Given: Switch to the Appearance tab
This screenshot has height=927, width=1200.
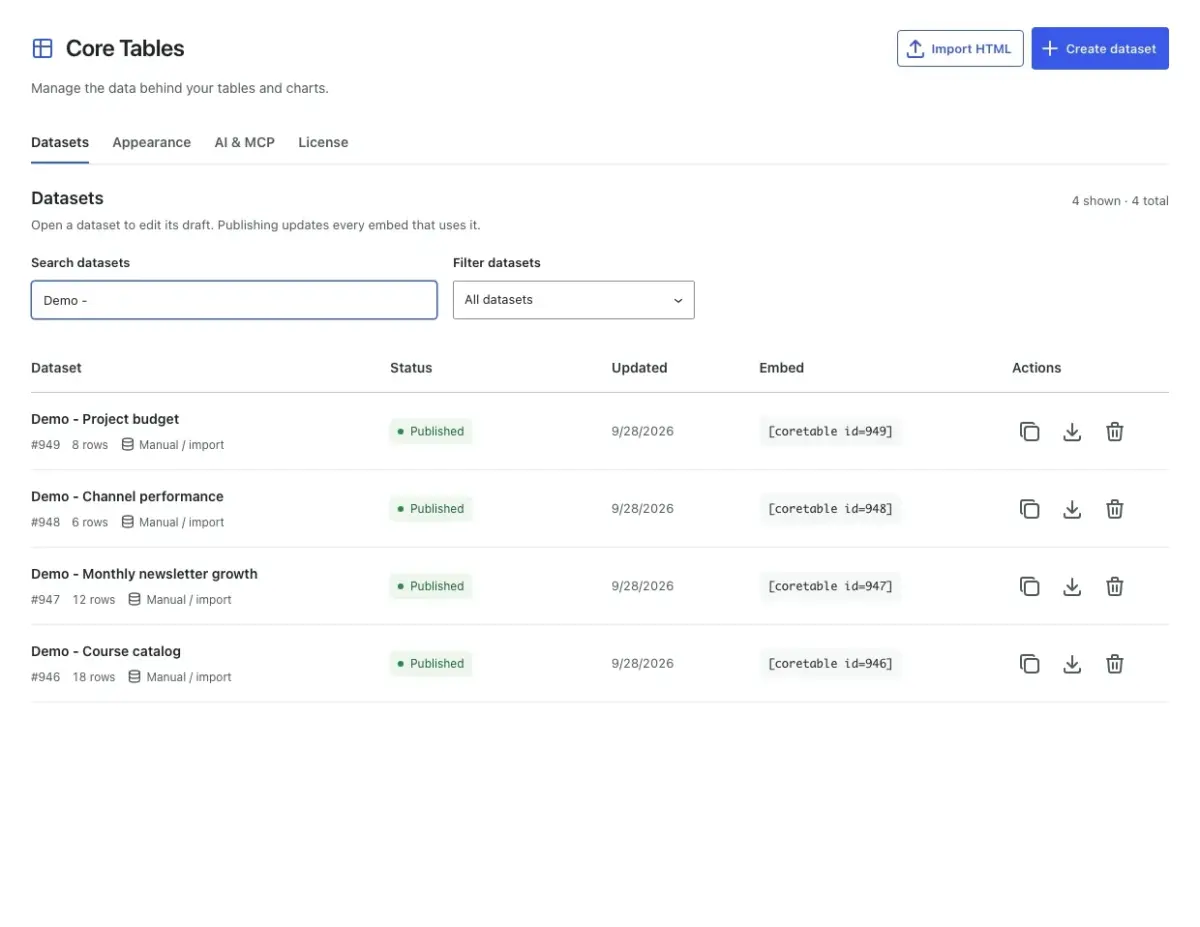Looking at the screenshot, I should [x=152, y=142].
